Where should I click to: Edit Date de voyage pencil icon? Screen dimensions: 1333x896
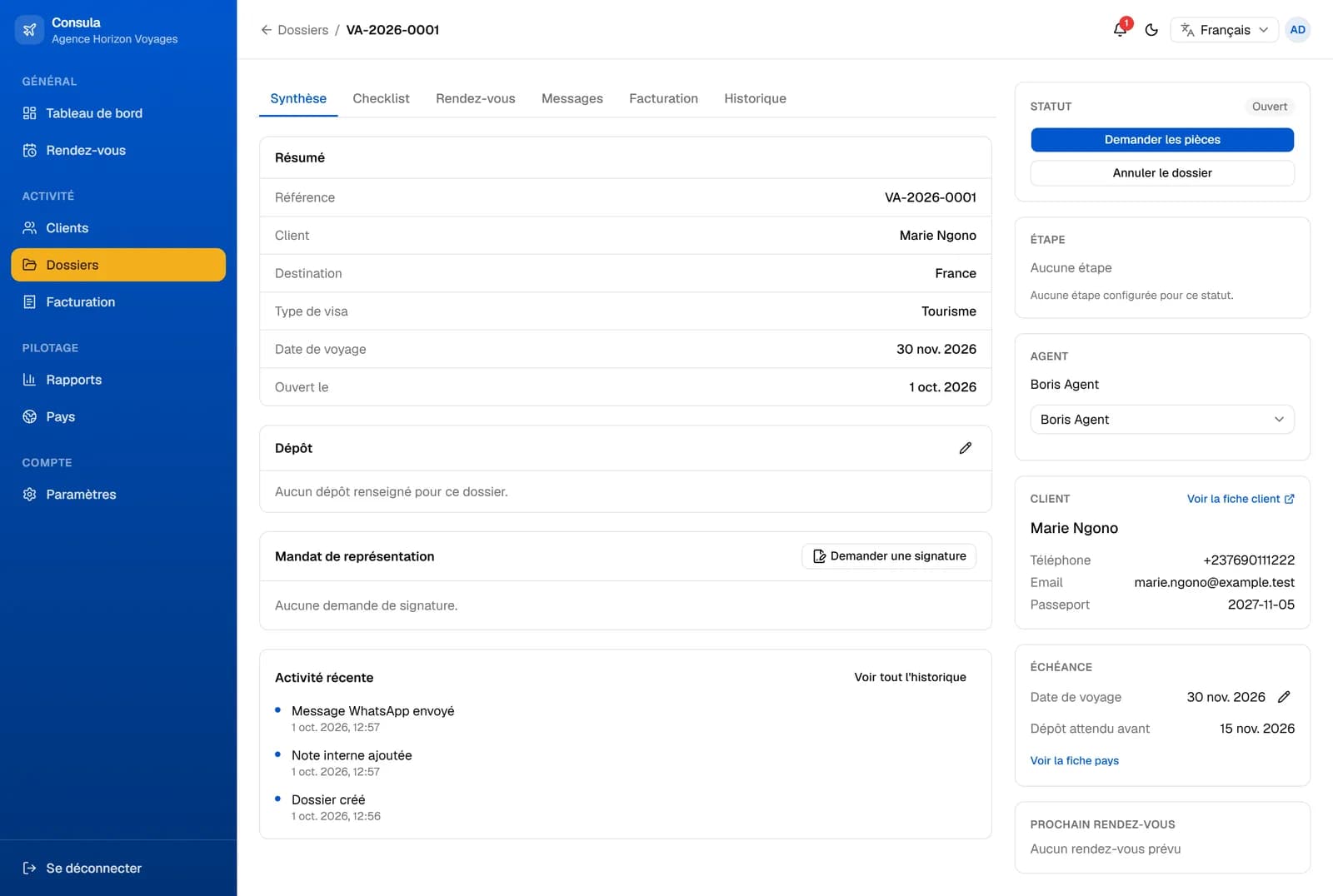[x=1284, y=697]
